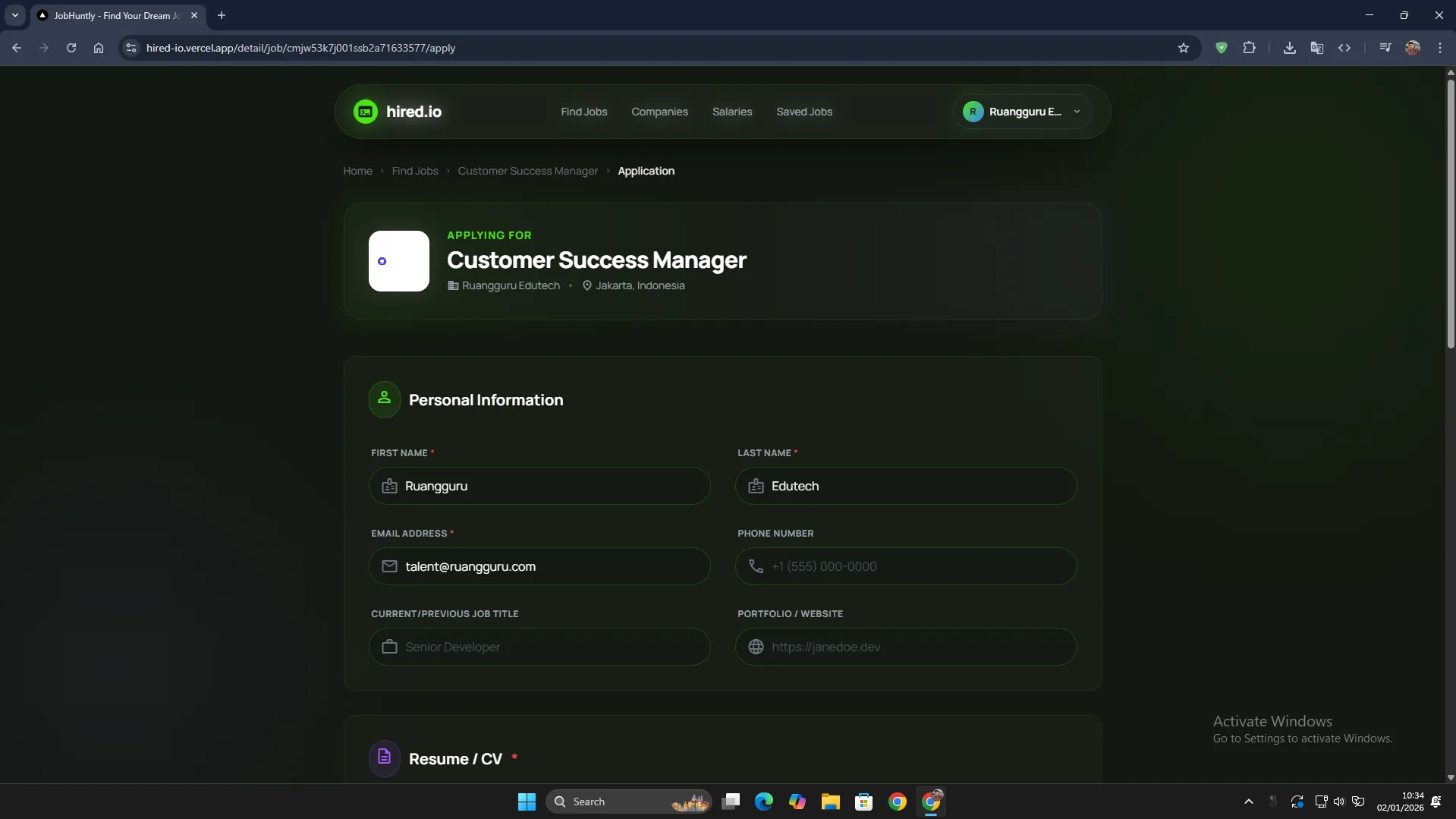
Task: Click the Home breadcrumb link
Action: [357, 171]
